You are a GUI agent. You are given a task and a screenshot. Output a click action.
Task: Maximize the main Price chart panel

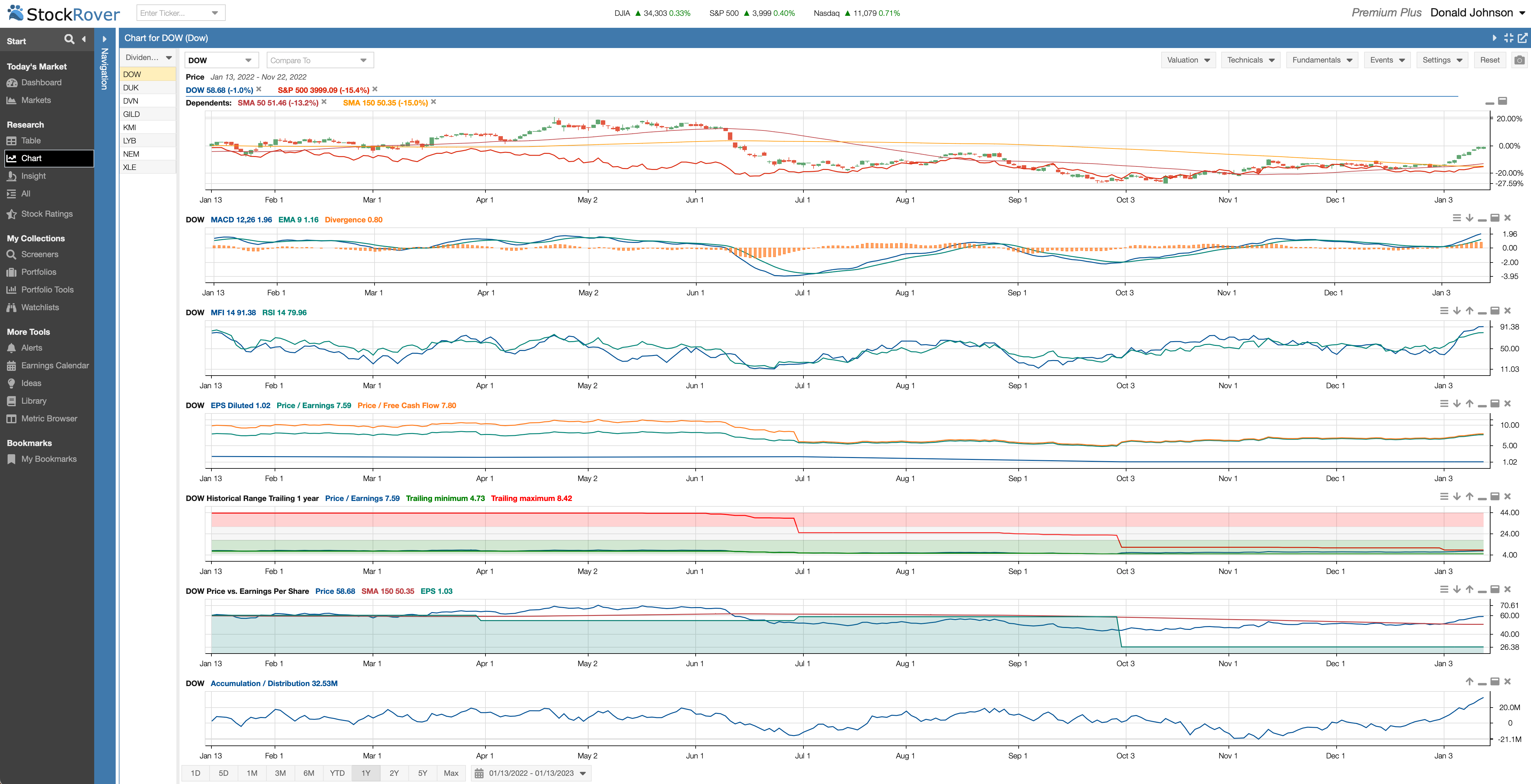[1503, 101]
